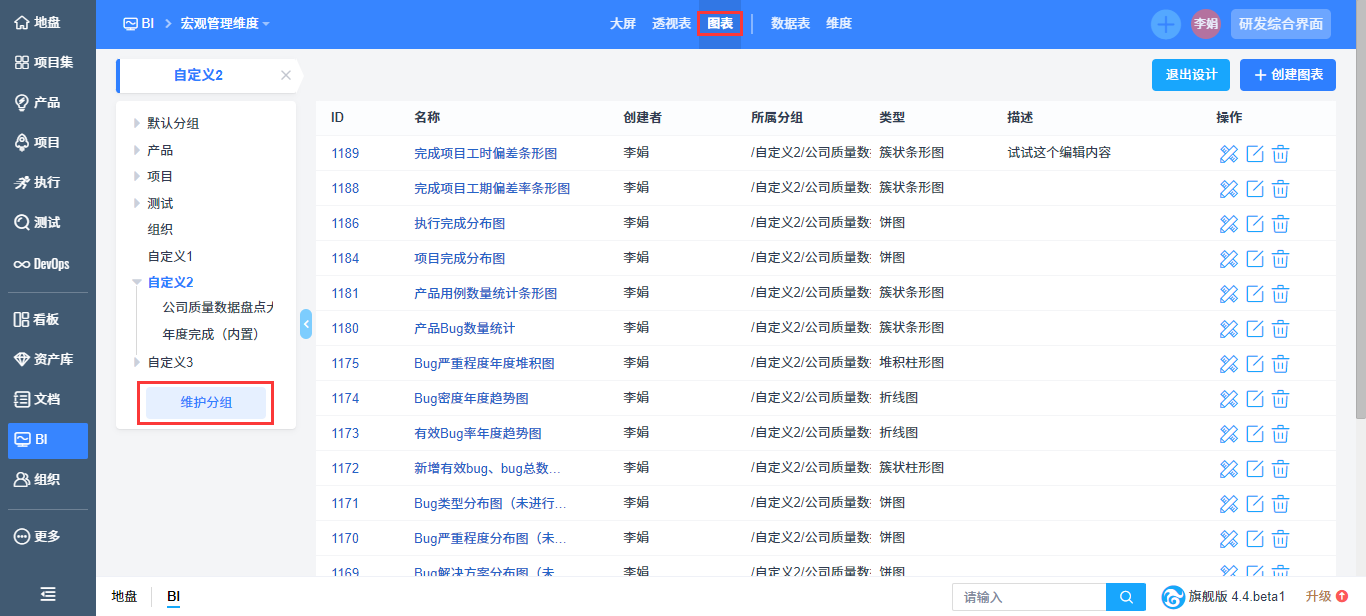Screen dimensions: 1366x616
Task: Close the 自定义2 tab with X
Action: (x=286, y=75)
